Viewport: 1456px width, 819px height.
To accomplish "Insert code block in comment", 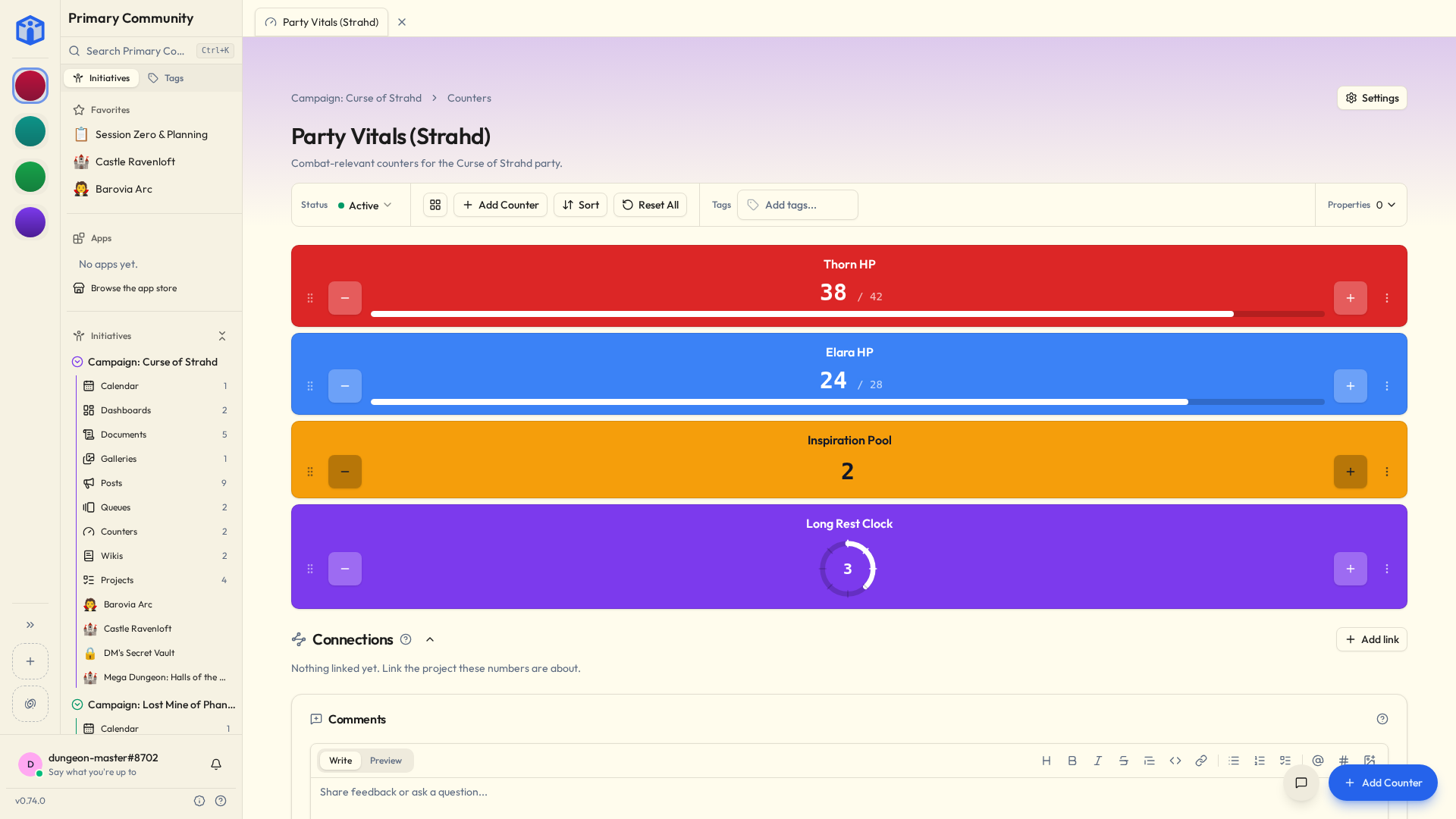I will pos(1175,761).
